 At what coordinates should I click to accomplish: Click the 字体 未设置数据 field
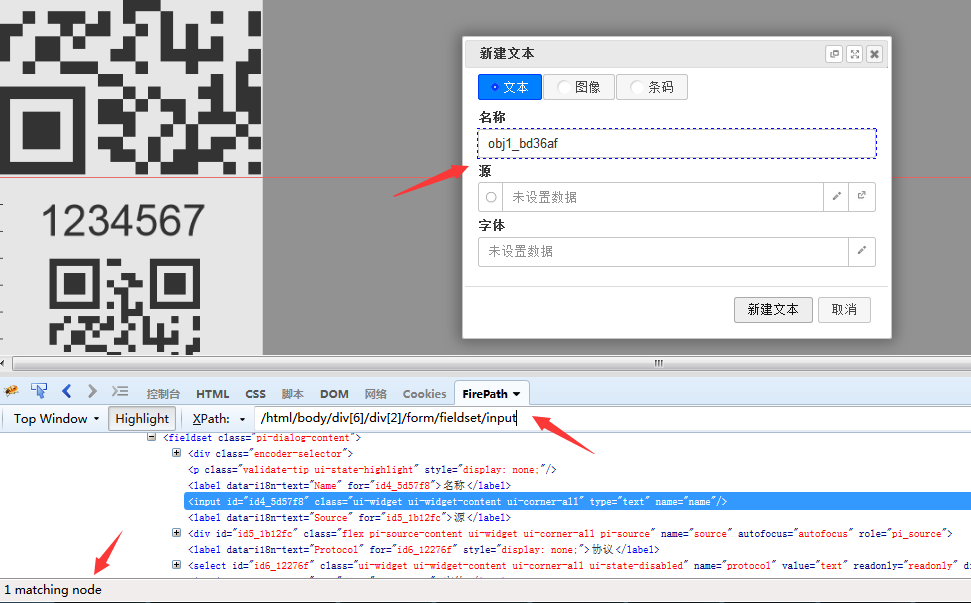(x=663, y=251)
